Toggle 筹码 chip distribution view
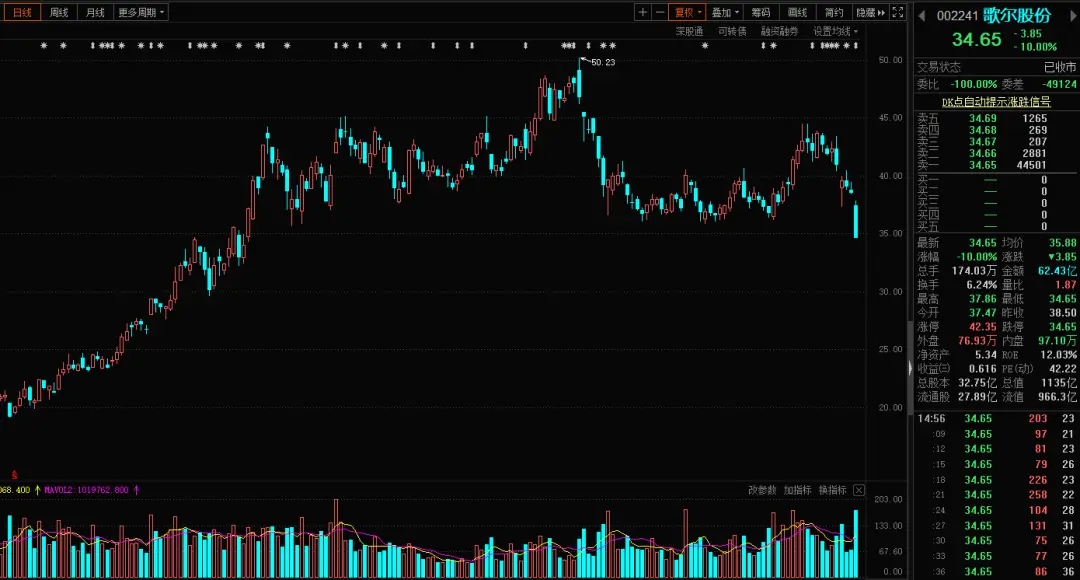 (x=761, y=12)
